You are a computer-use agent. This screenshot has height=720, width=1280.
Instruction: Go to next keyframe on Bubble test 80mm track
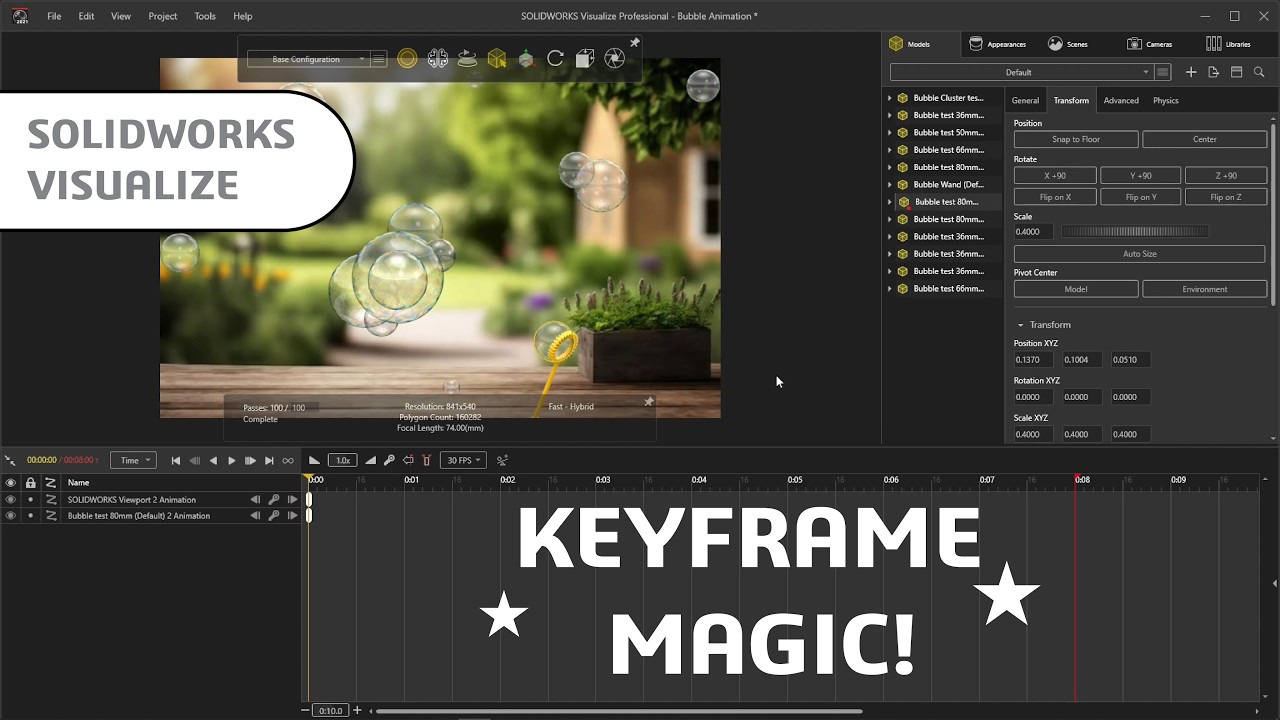coord(292,516)
